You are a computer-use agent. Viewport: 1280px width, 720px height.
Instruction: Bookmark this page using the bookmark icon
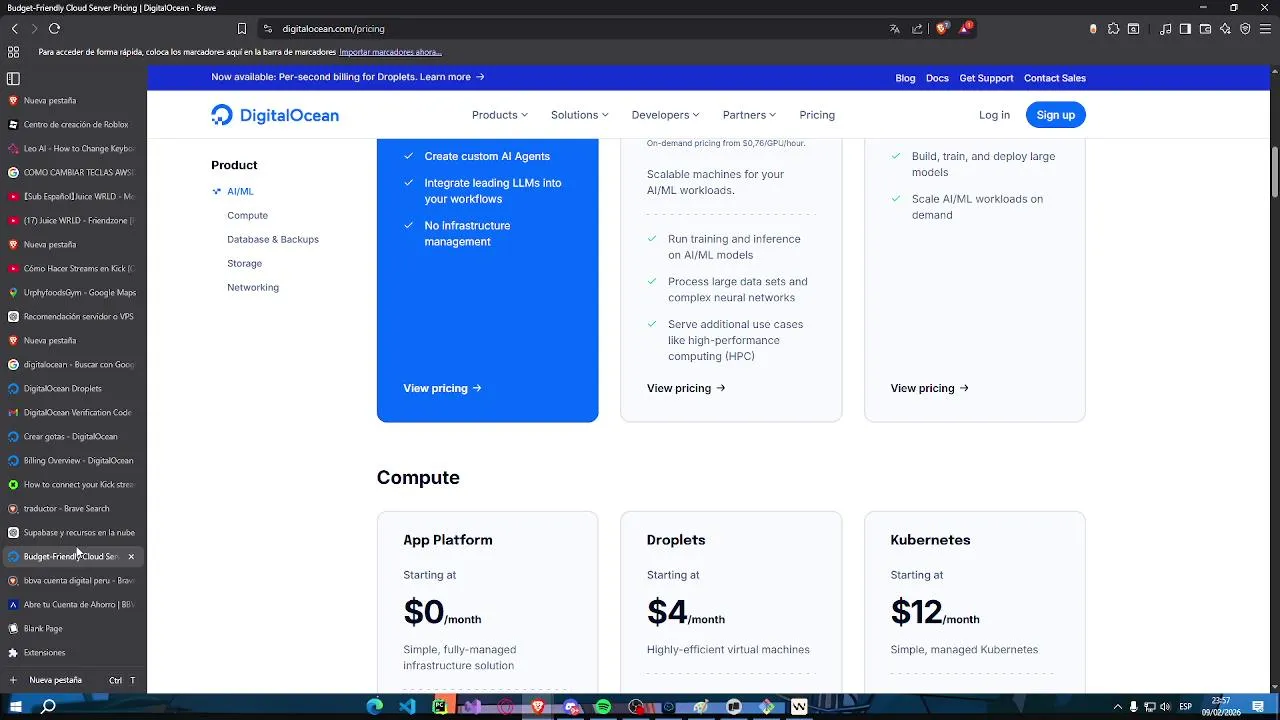coord(241,29)
